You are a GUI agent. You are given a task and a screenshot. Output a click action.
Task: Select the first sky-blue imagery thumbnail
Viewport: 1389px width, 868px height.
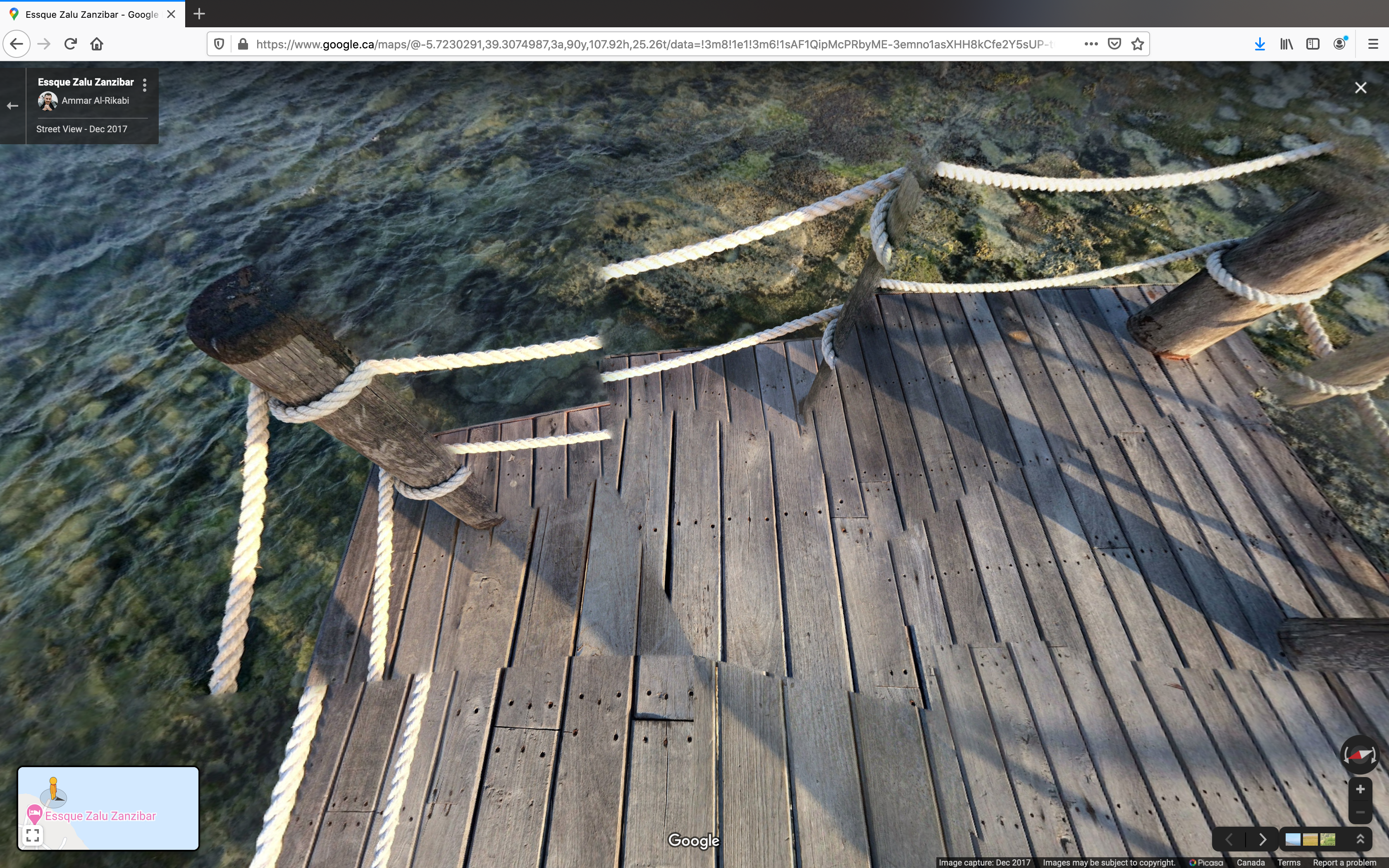pos(1293,840)
